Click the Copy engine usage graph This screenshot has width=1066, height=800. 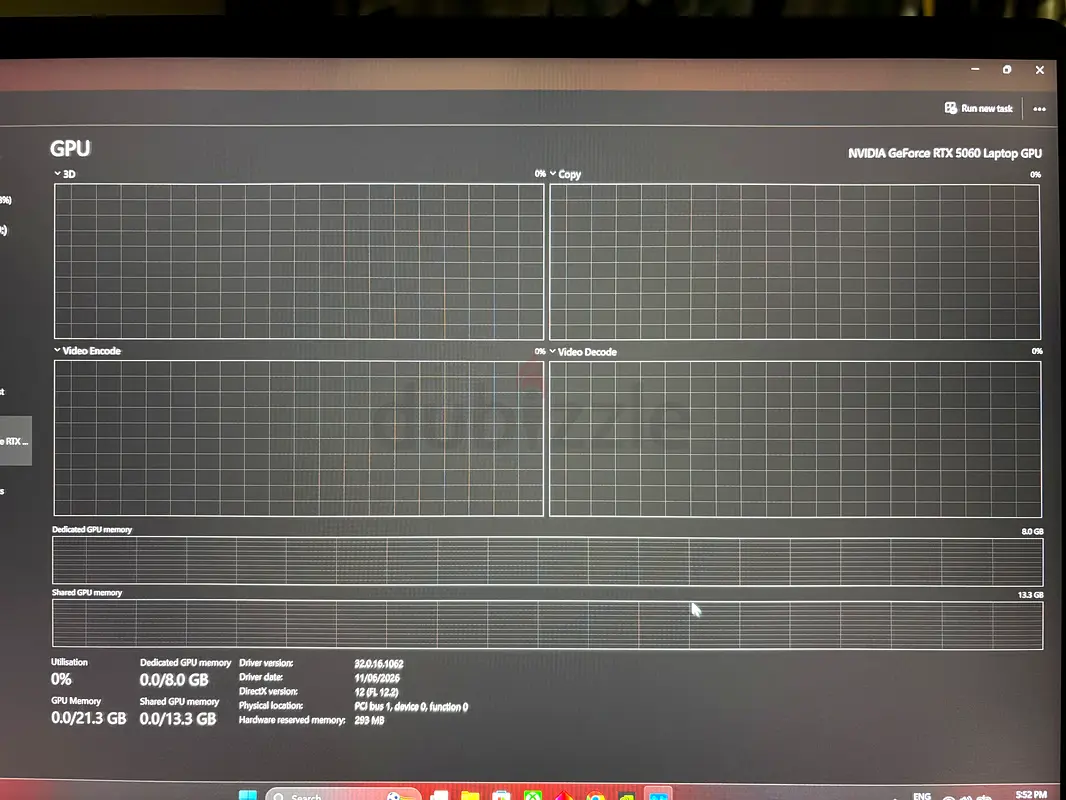click(x=794, y=262)
